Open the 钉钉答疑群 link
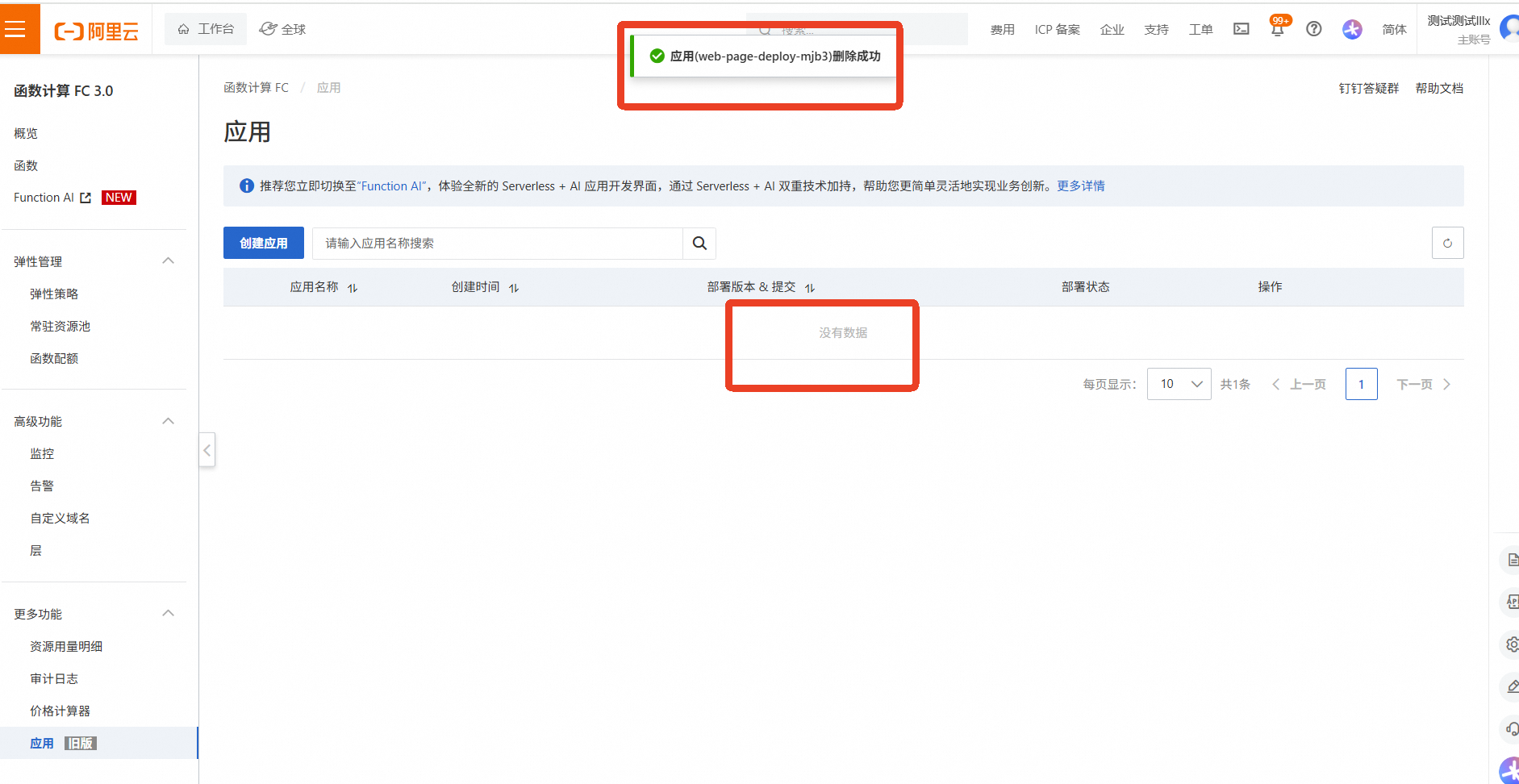 (1369, 88)
